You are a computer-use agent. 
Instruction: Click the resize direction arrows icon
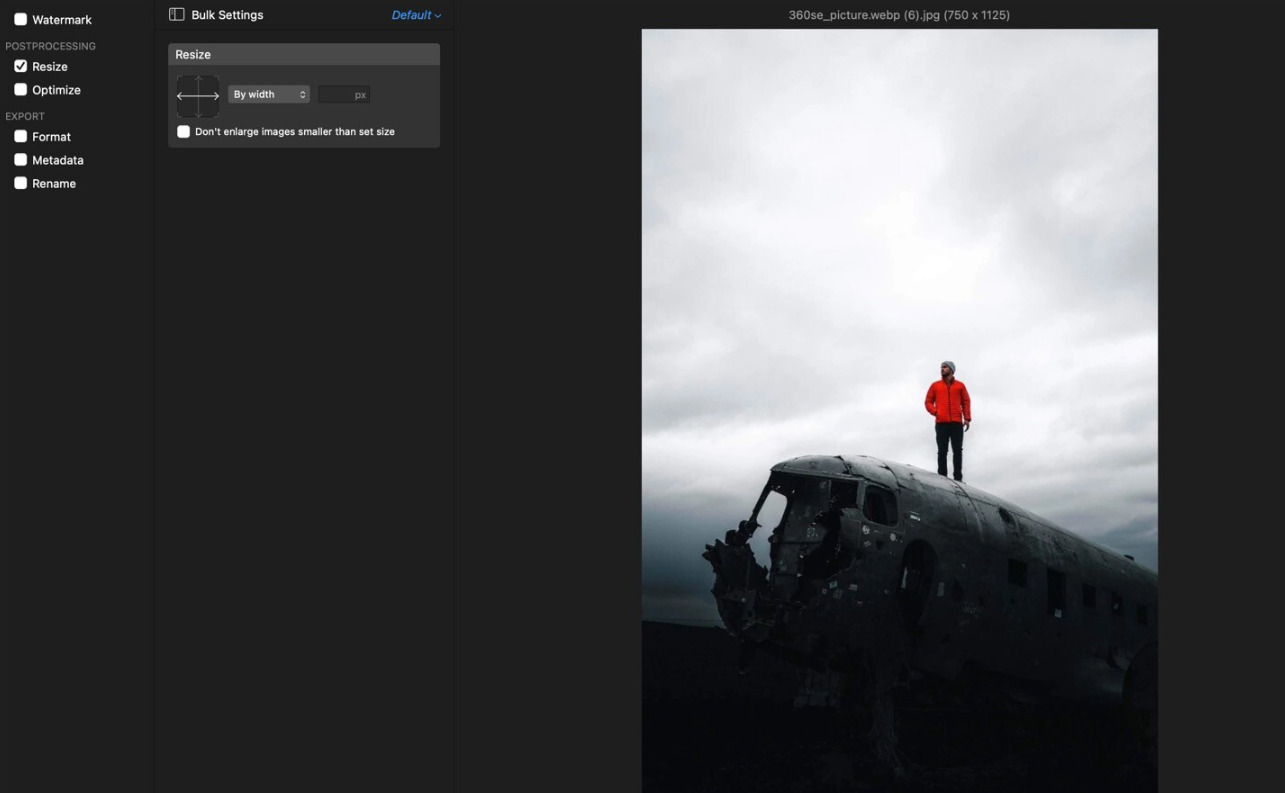198,96
